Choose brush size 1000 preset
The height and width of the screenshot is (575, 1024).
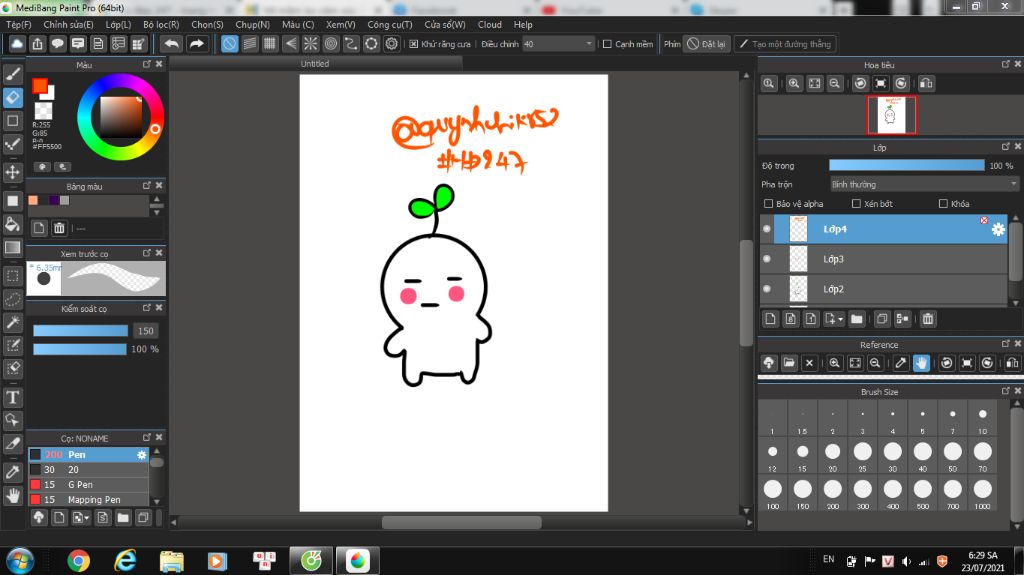click(982, 493)
